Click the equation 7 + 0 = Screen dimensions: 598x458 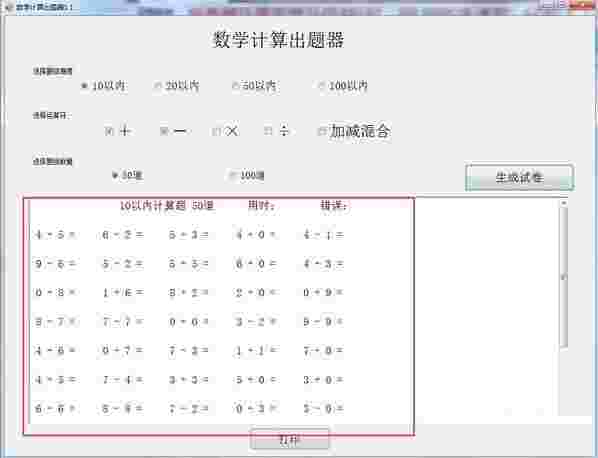click(x=323, y=350)
